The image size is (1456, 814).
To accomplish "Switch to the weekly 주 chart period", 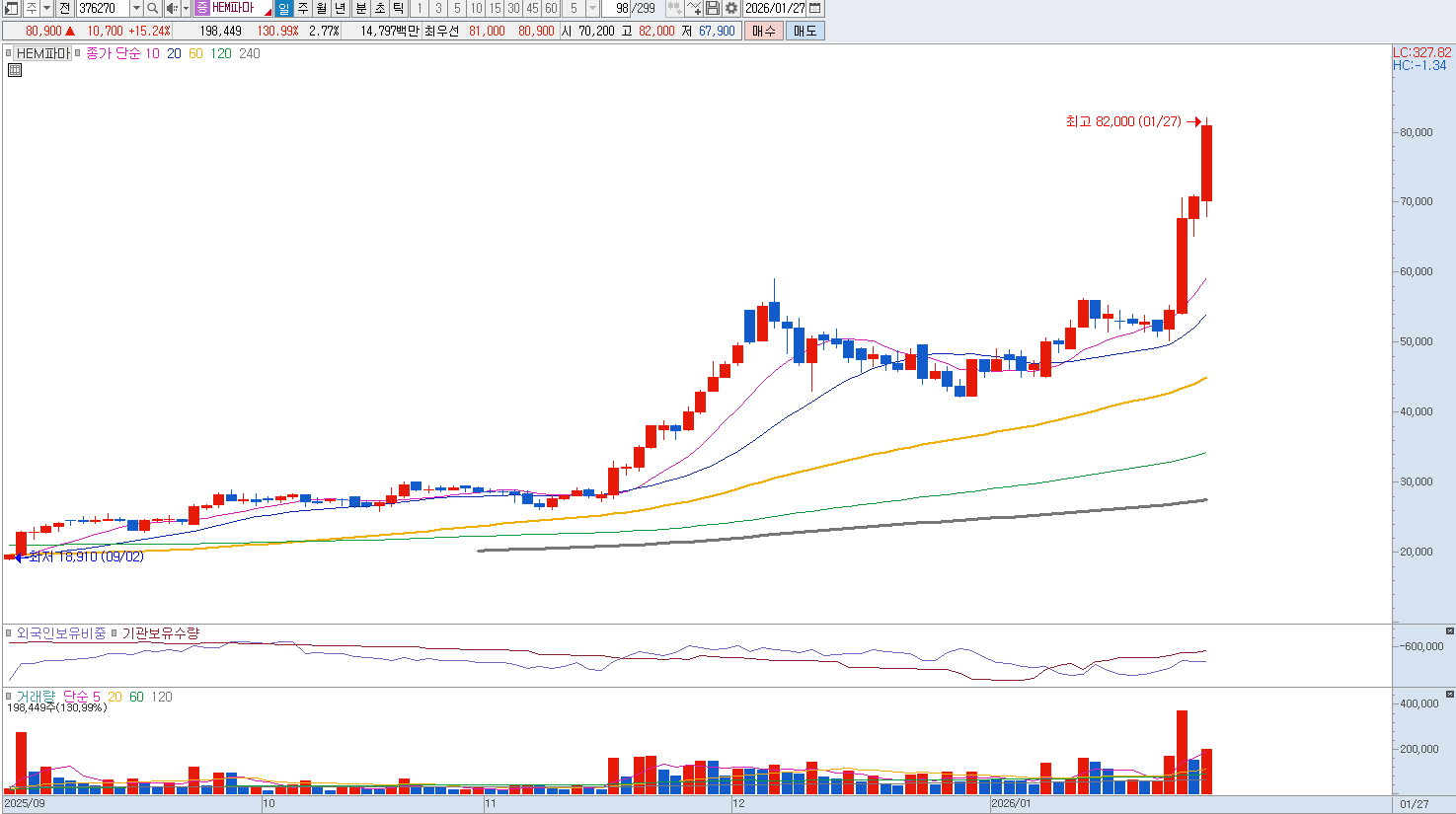I will pyautogui.click(x=303, y=8).
